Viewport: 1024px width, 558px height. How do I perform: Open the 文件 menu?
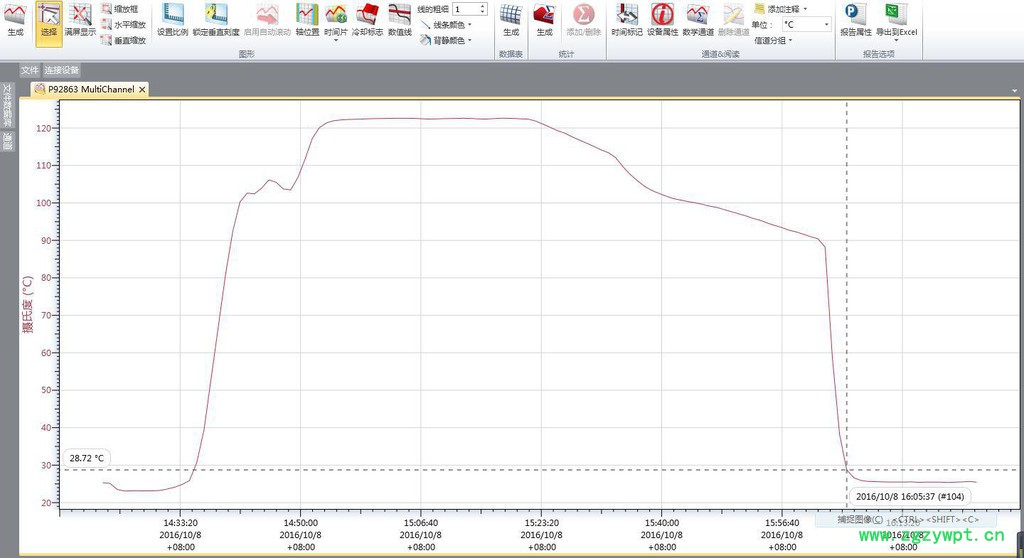click(30, 71)
